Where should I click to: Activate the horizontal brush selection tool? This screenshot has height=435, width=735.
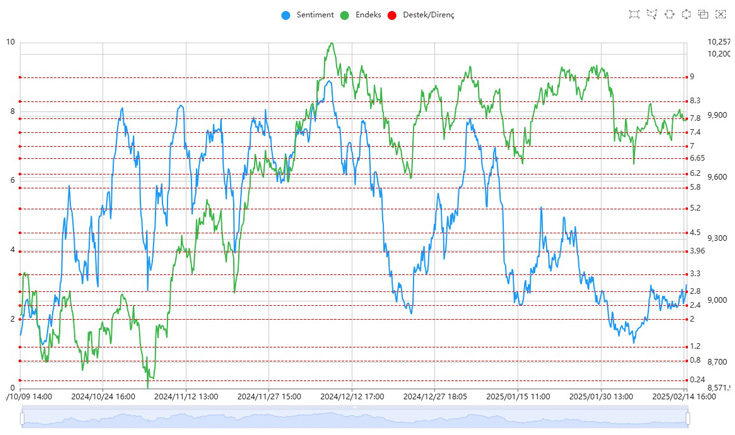tap(669, 14)
